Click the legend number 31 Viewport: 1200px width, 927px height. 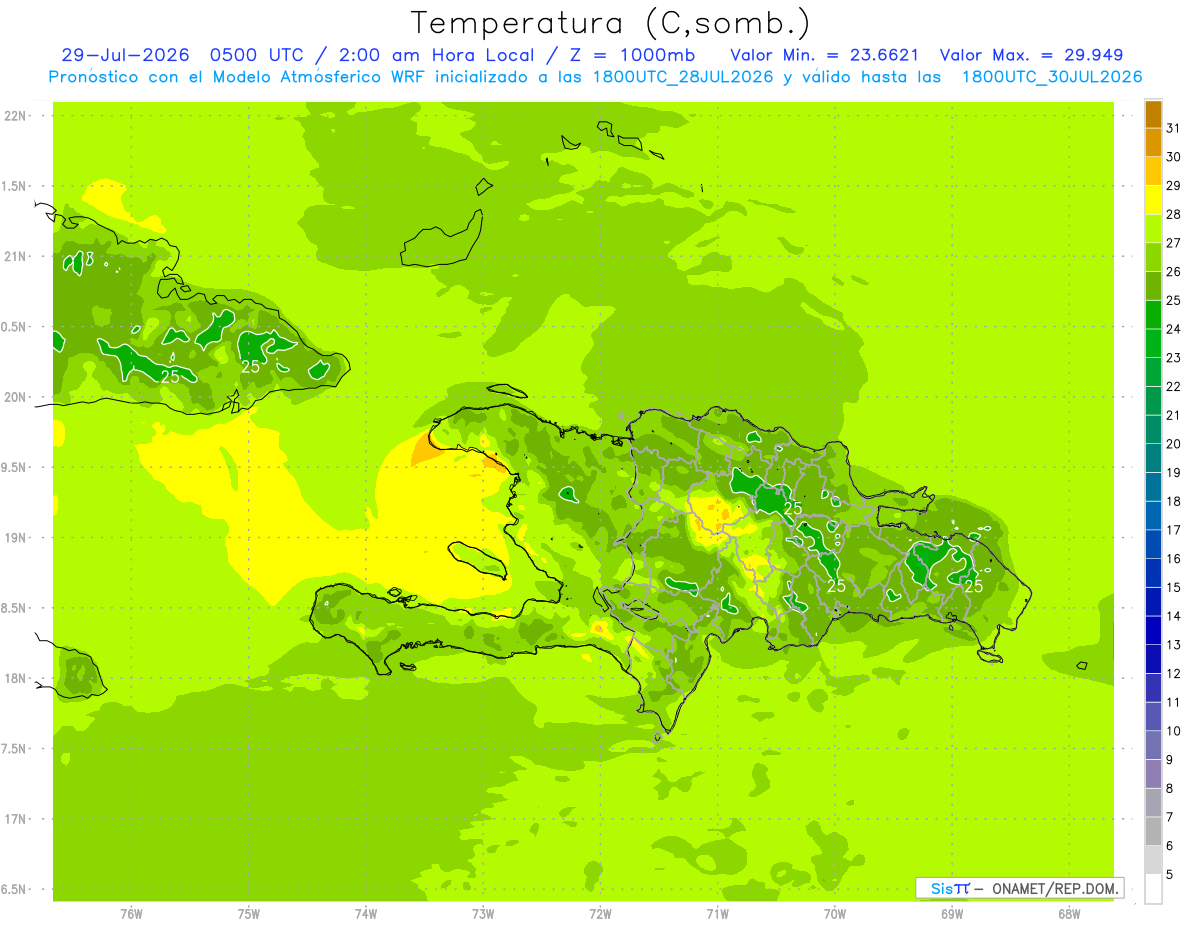1174,128
